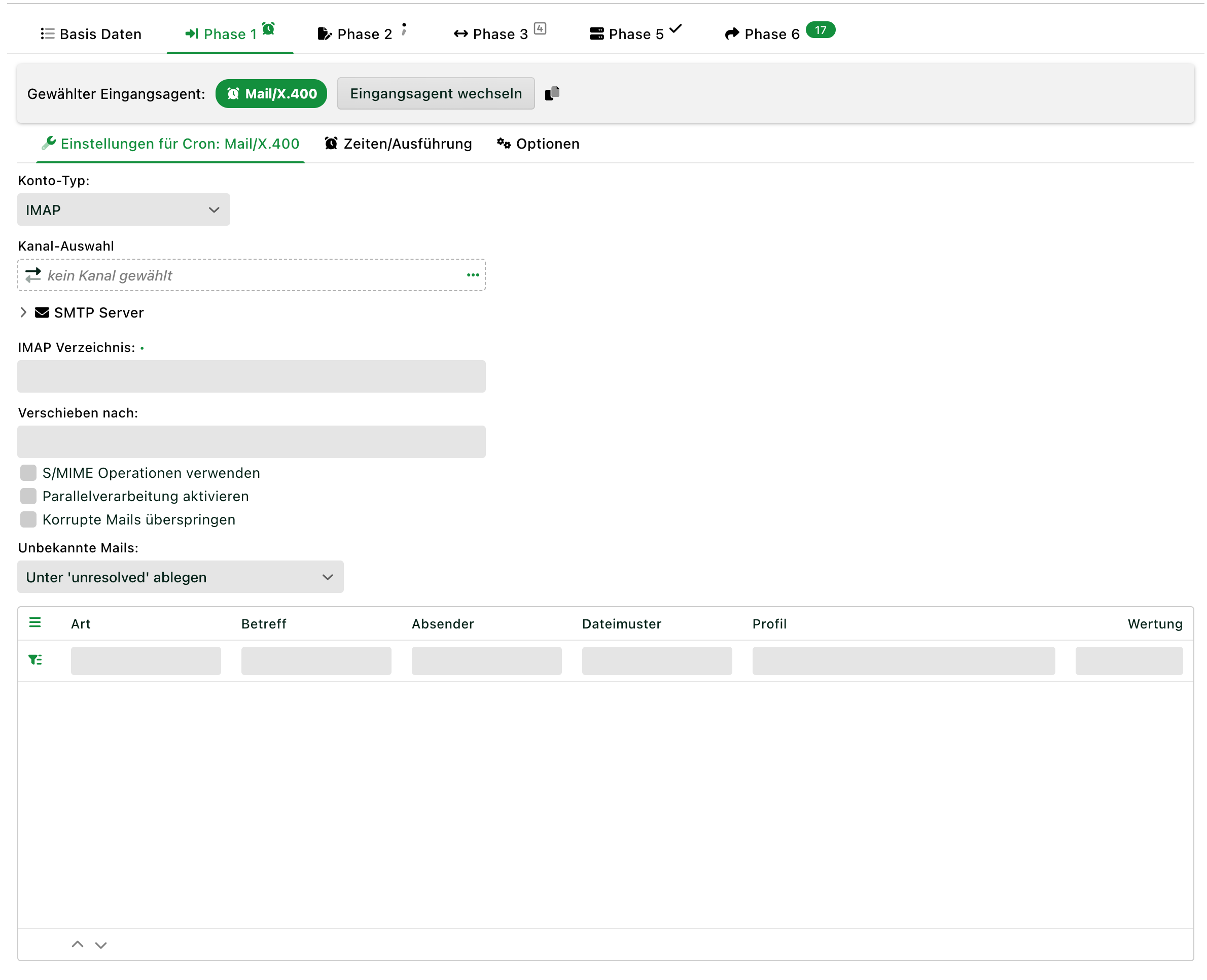Screen dimensions: 1207x980
Task: Open the Optionen tab
Action: point(538,144)
